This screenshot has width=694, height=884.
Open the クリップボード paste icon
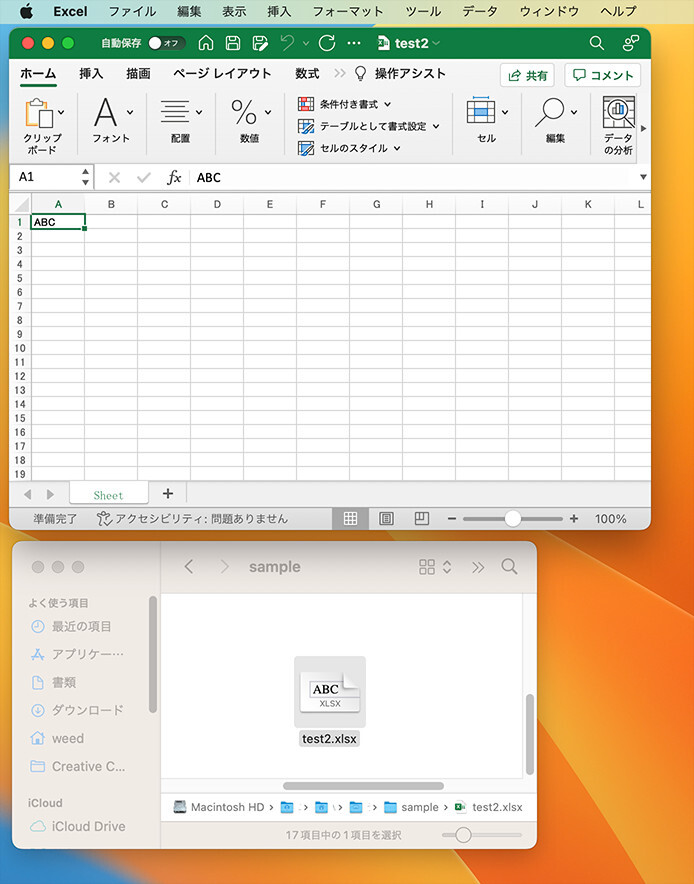tap(39, 113)
